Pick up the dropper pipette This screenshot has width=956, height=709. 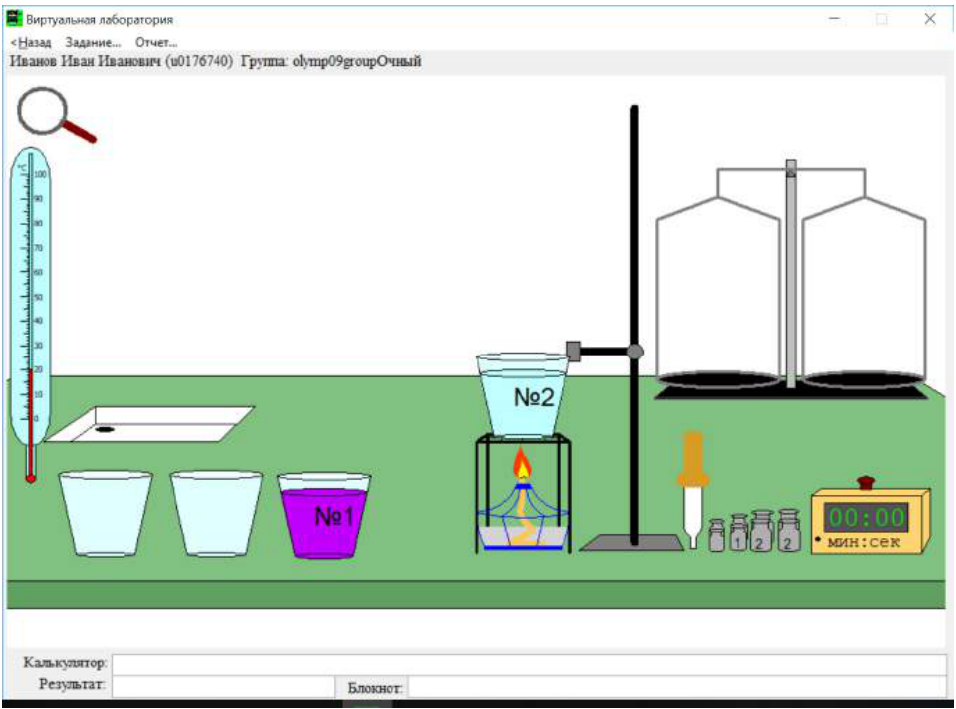tap(693, 491)
